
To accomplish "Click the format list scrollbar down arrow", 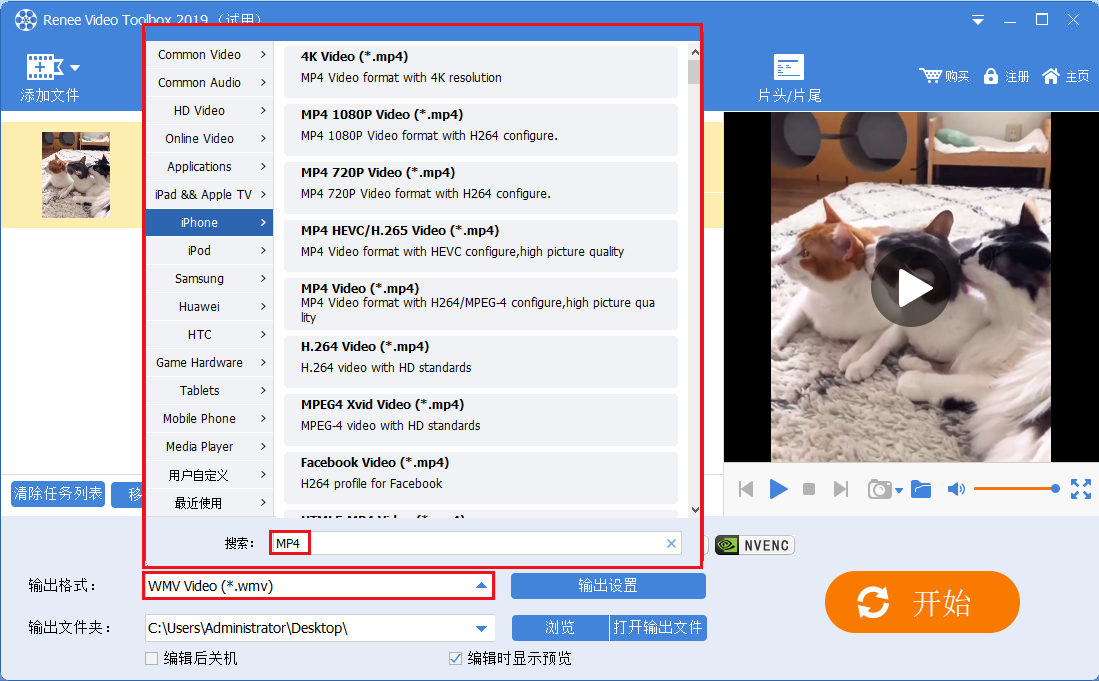I will pos(695,510).
